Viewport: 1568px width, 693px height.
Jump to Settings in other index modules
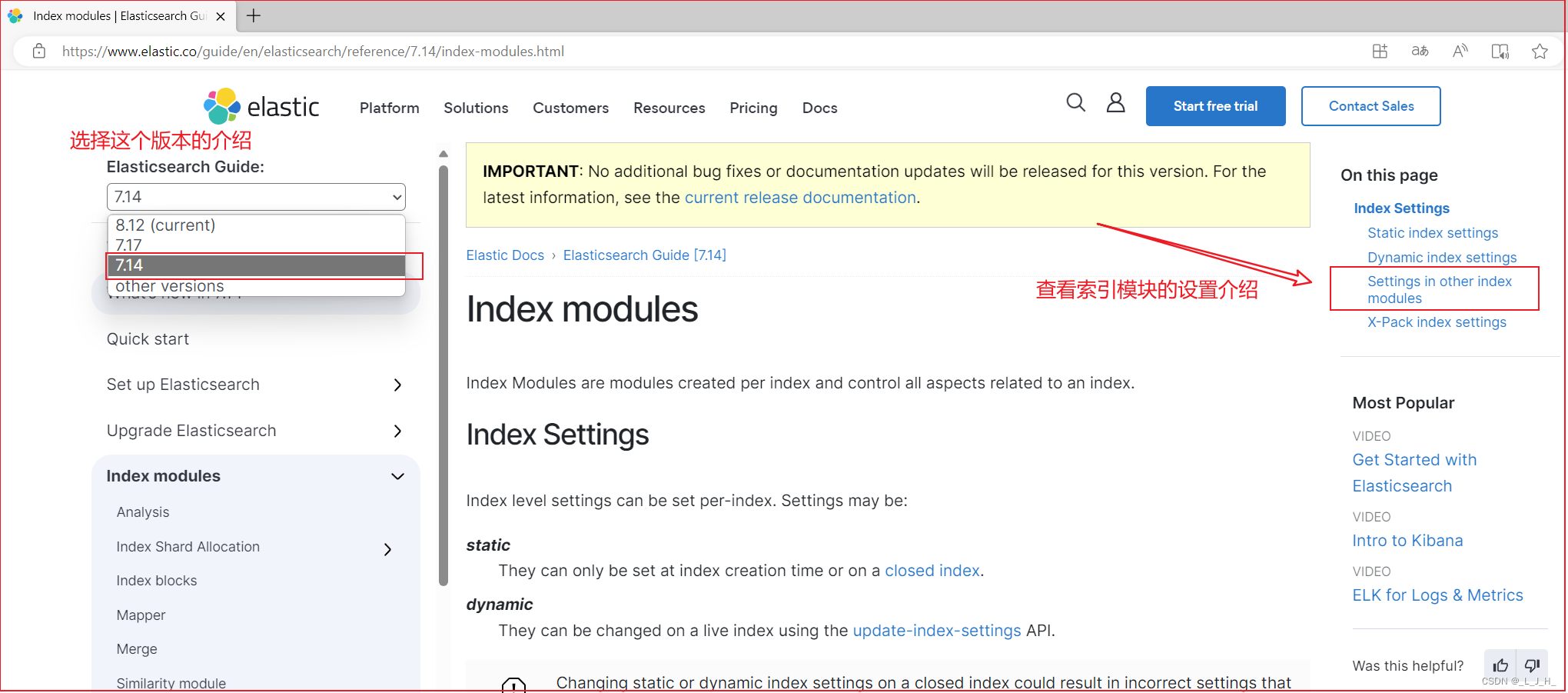(1440, 290)
